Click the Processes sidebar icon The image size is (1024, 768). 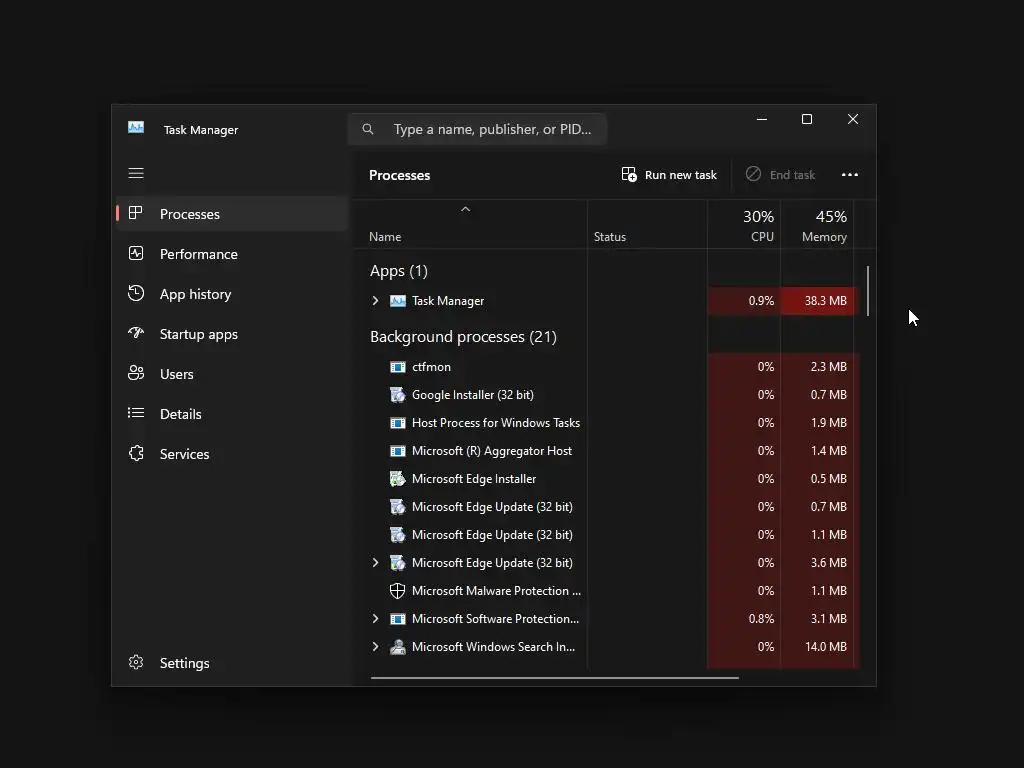[x=136, y=213]
